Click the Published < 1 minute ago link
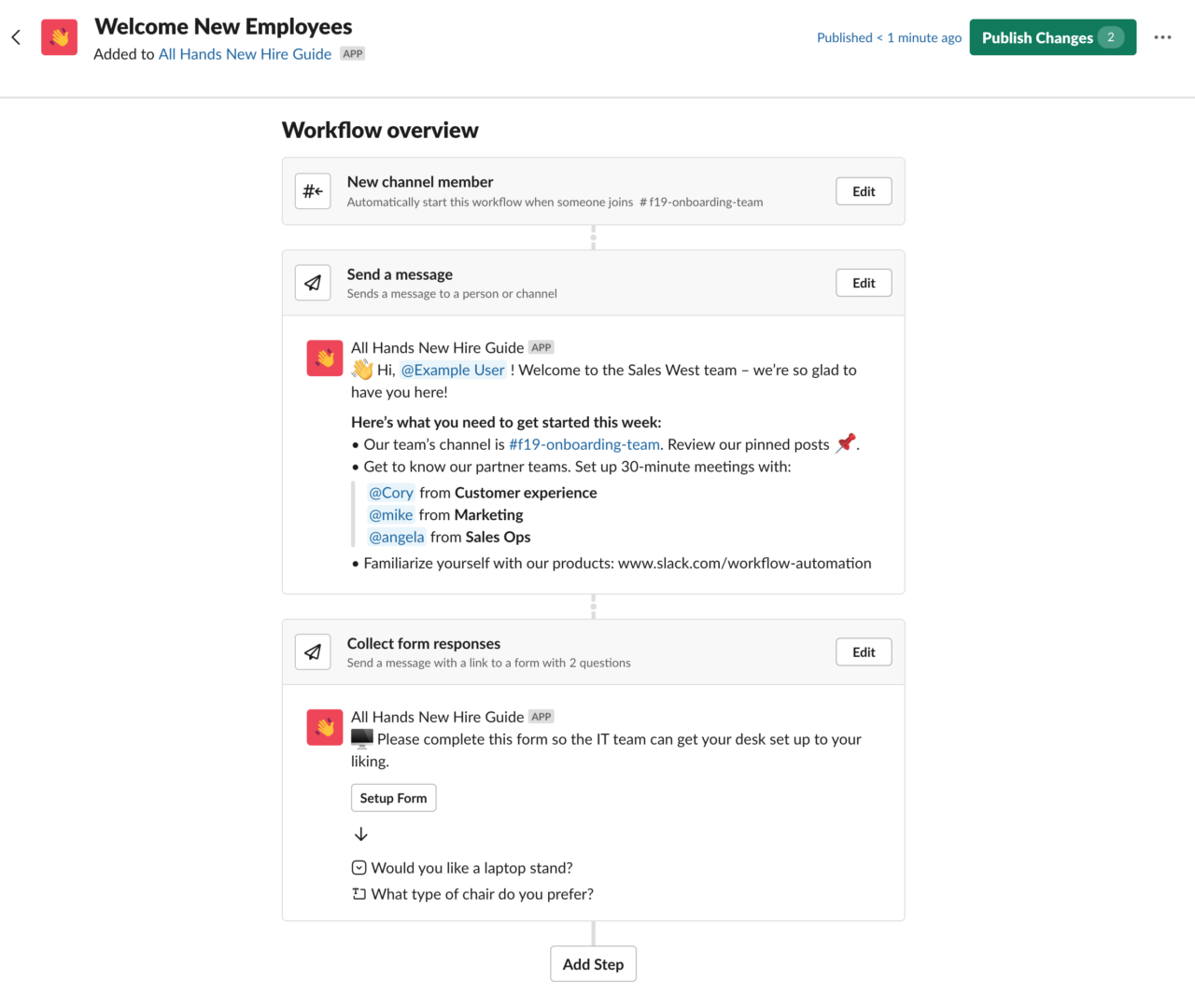The width and height of the screenshot is (1195, 1008). pos(888,37)
